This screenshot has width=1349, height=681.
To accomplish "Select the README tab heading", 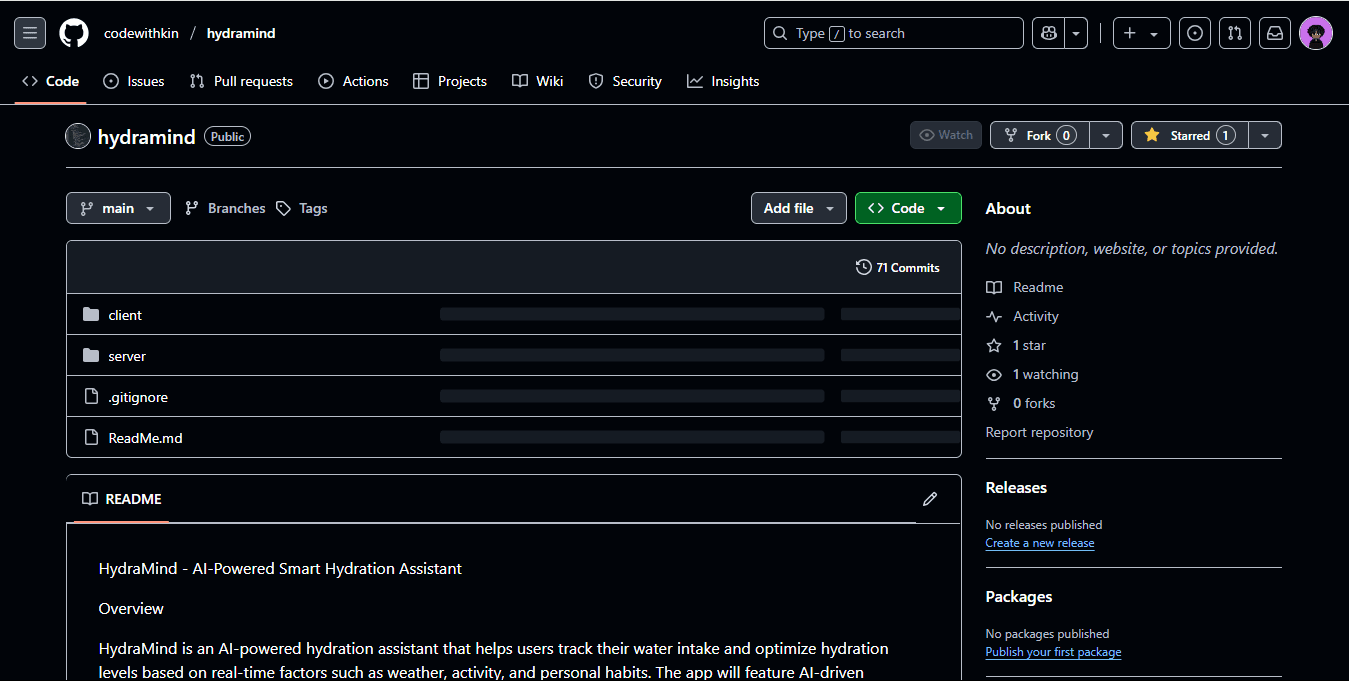I will pyautogui.click(x=121, y=499).
